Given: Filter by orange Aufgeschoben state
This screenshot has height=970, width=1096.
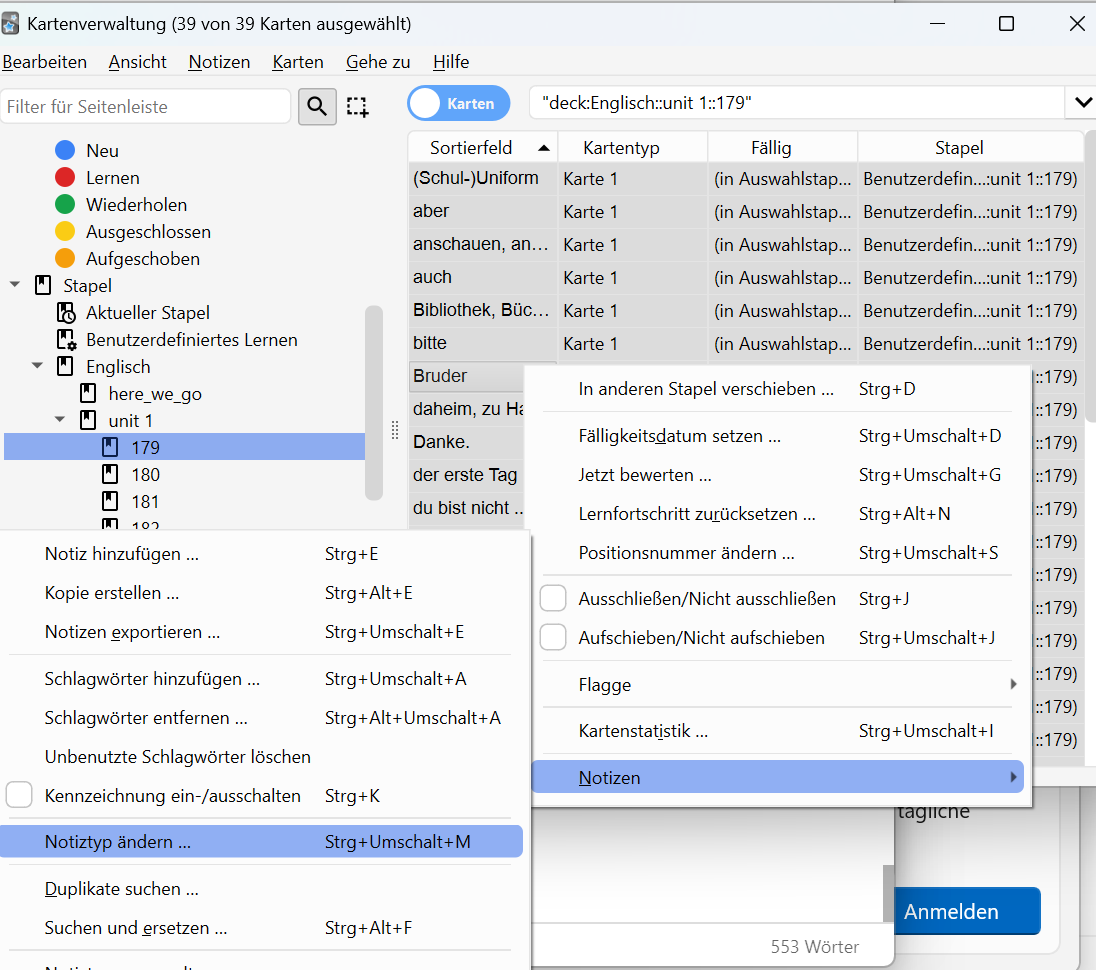Looking at the screenshot, I should (x=65, y=259).
